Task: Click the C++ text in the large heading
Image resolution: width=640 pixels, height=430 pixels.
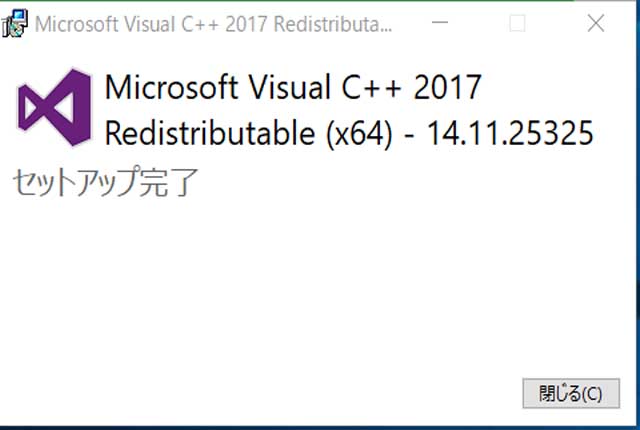Action: click(371, 87)
